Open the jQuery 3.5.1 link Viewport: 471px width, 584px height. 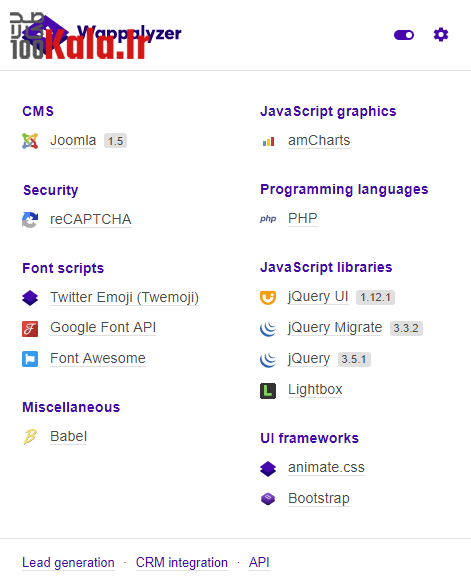click(x=309, y=358)
